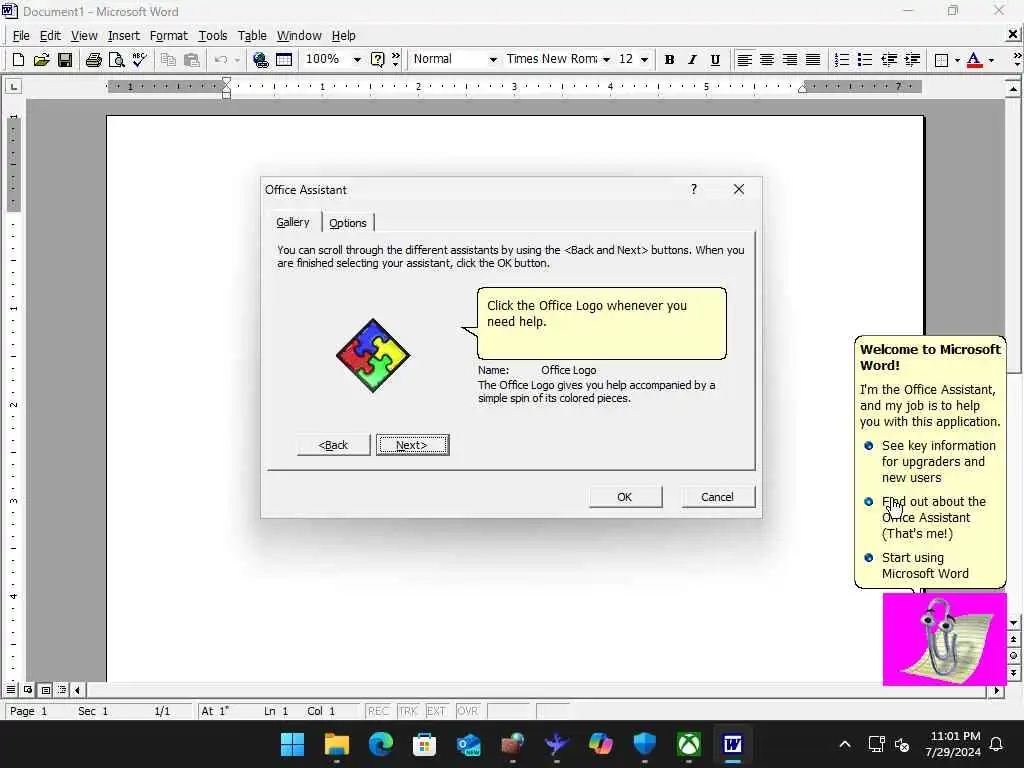
Task: Paste from clipboard toolbar icon
Action: (x=191, y=60)
